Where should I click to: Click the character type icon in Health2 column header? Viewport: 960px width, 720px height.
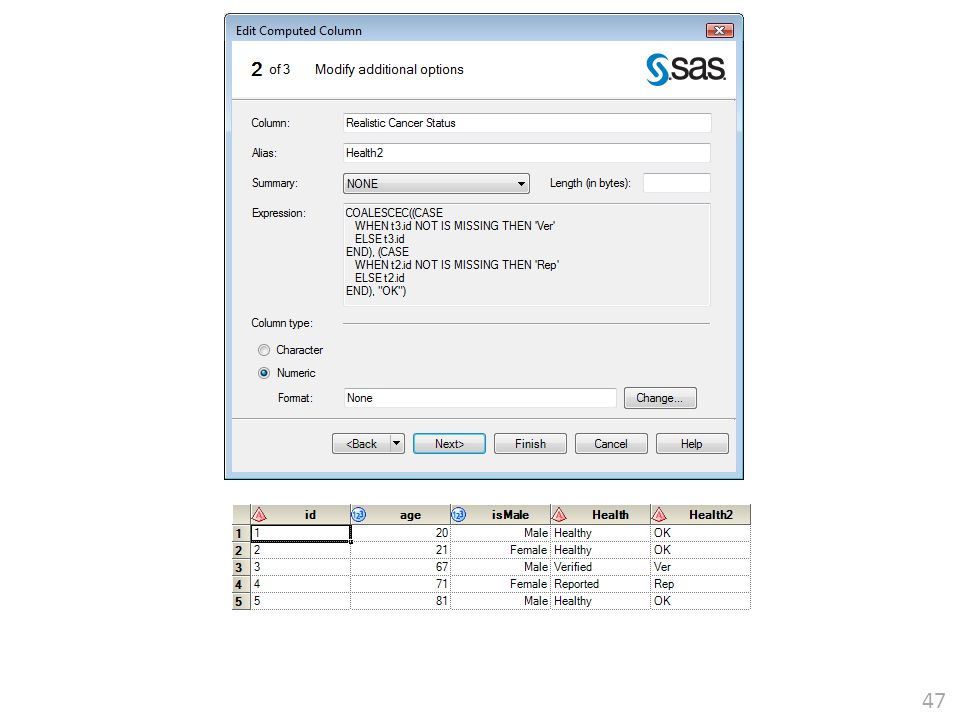[x=659, y=515]
